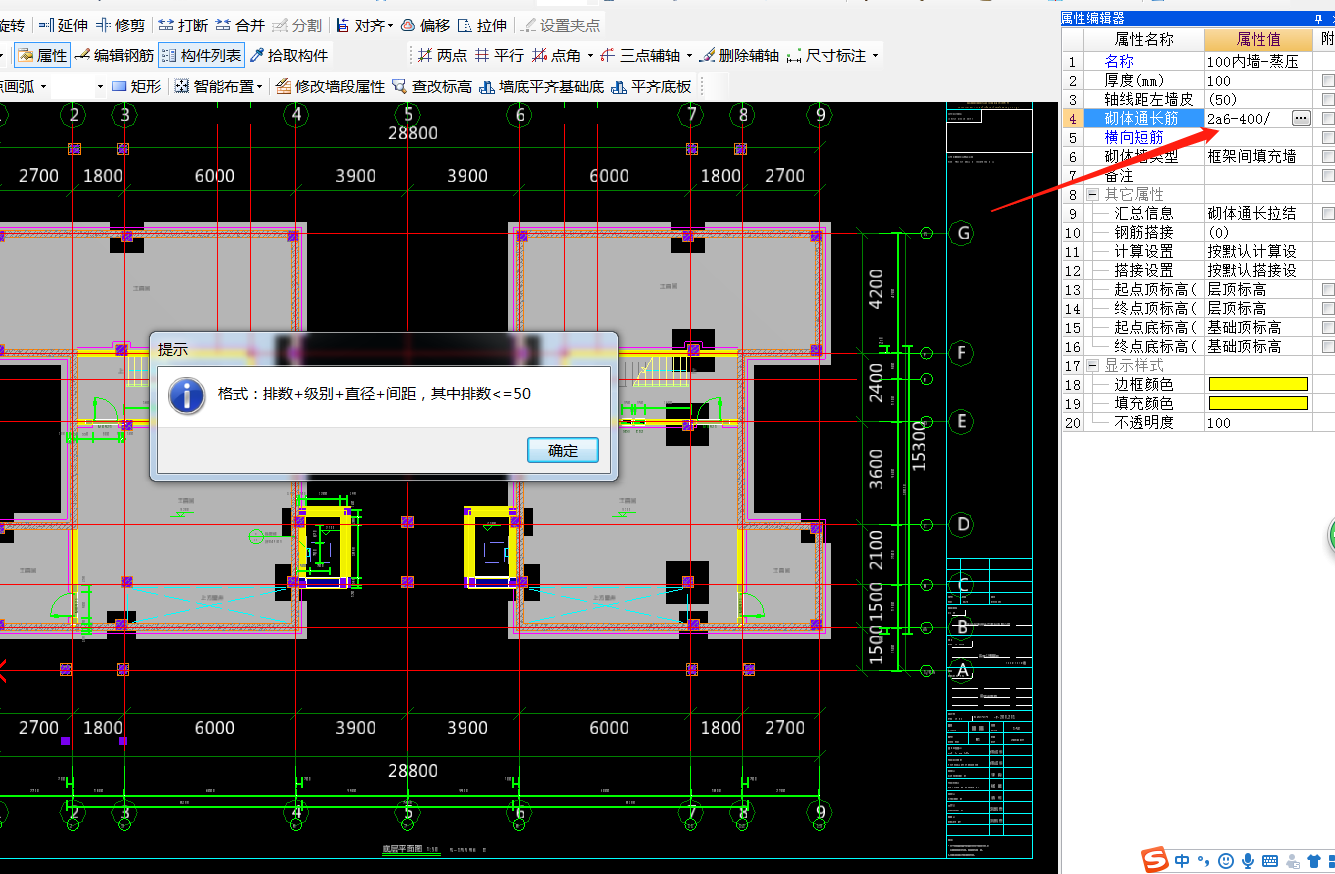Open the Sogou skin shirt icon
The width and height of the screenshot is (1335, 874).
tap(1315, 860)
